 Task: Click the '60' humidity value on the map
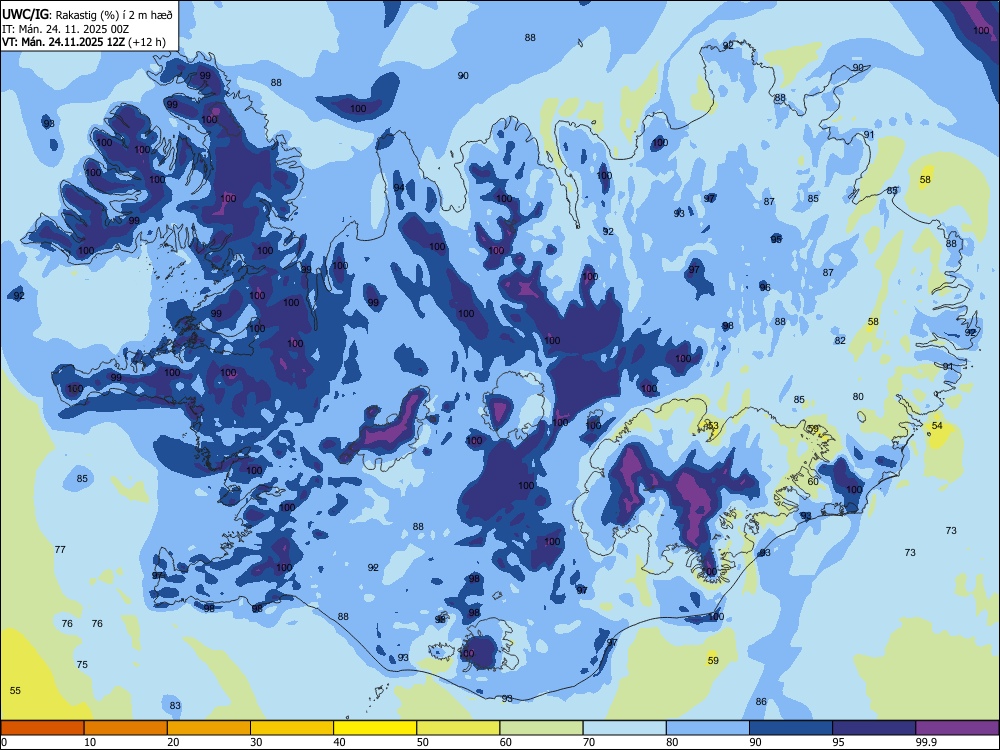[812, 482]
